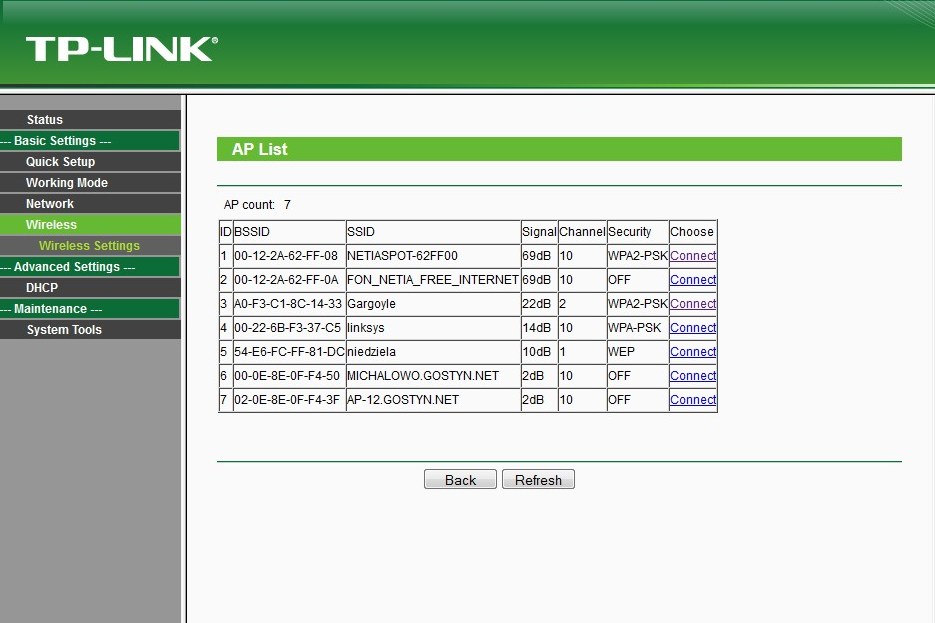Refresh the AP list
Screen dimensions: 935x623
click(x=538, y=480)
